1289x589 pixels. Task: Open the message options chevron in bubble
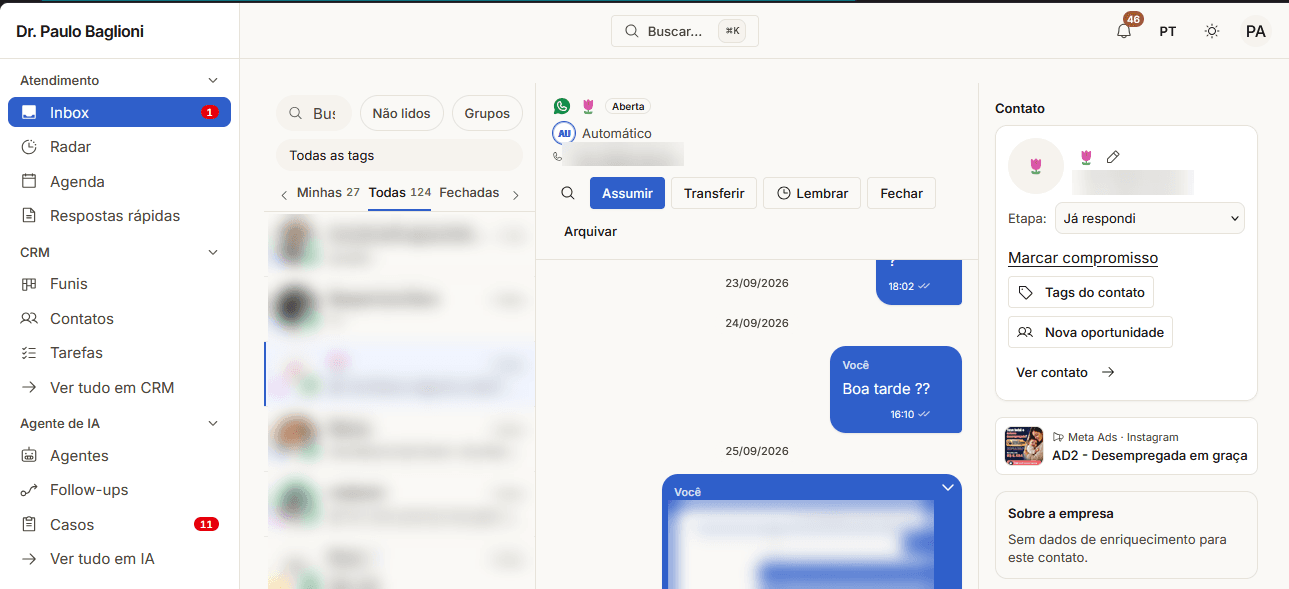(x=948, y=487)
